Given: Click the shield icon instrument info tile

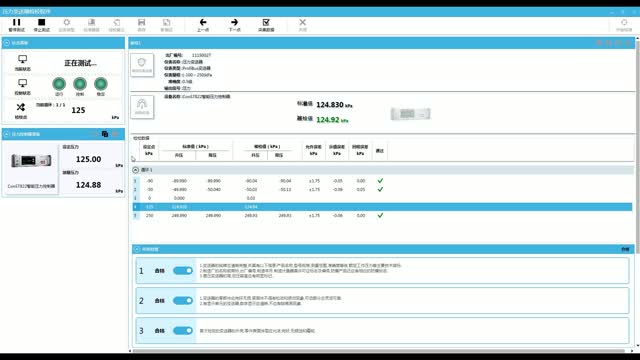Looking at the screenshot, I should [142, 65].
